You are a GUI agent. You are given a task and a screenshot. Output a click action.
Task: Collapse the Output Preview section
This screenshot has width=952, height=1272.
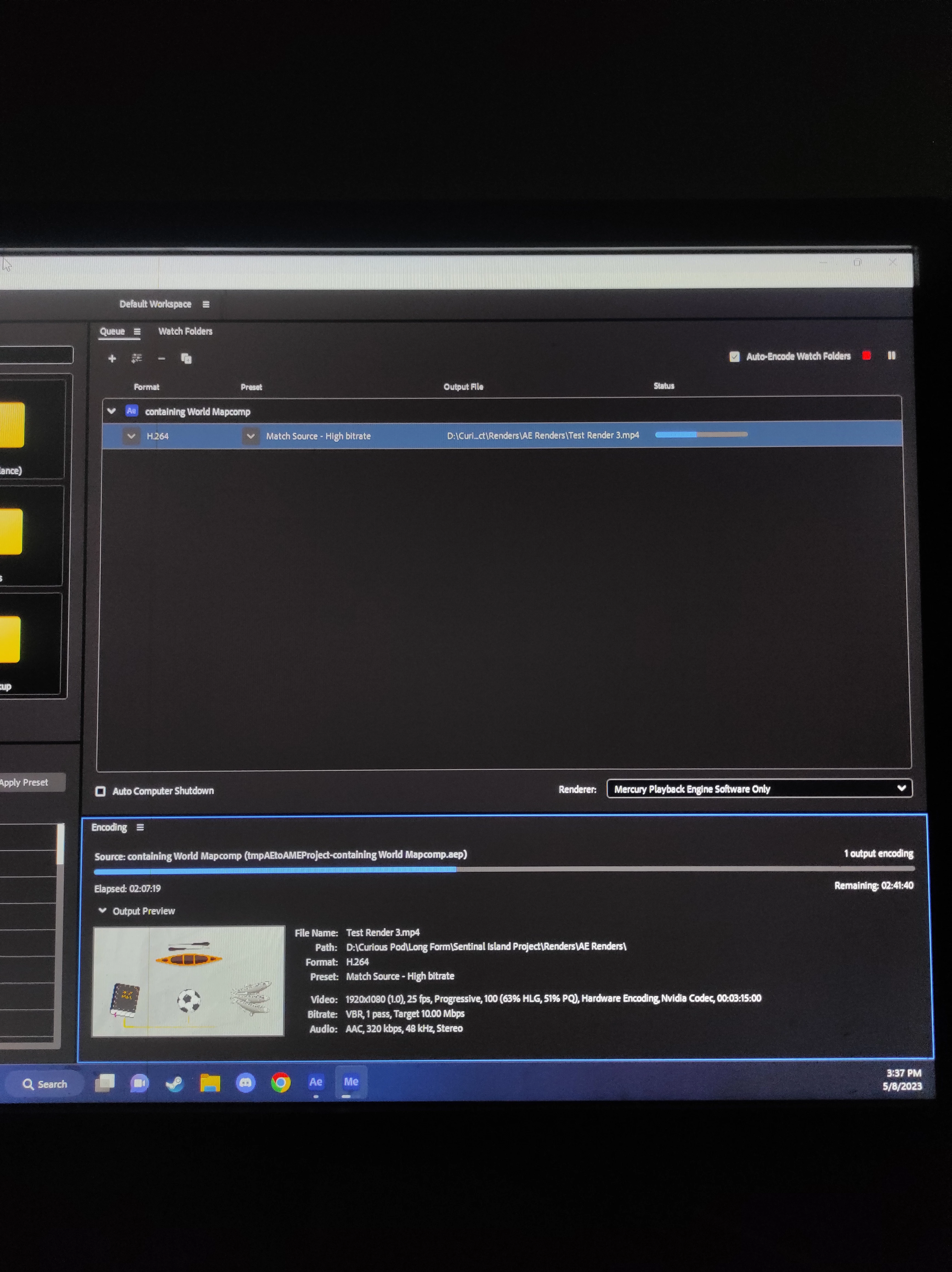[102, 910]
